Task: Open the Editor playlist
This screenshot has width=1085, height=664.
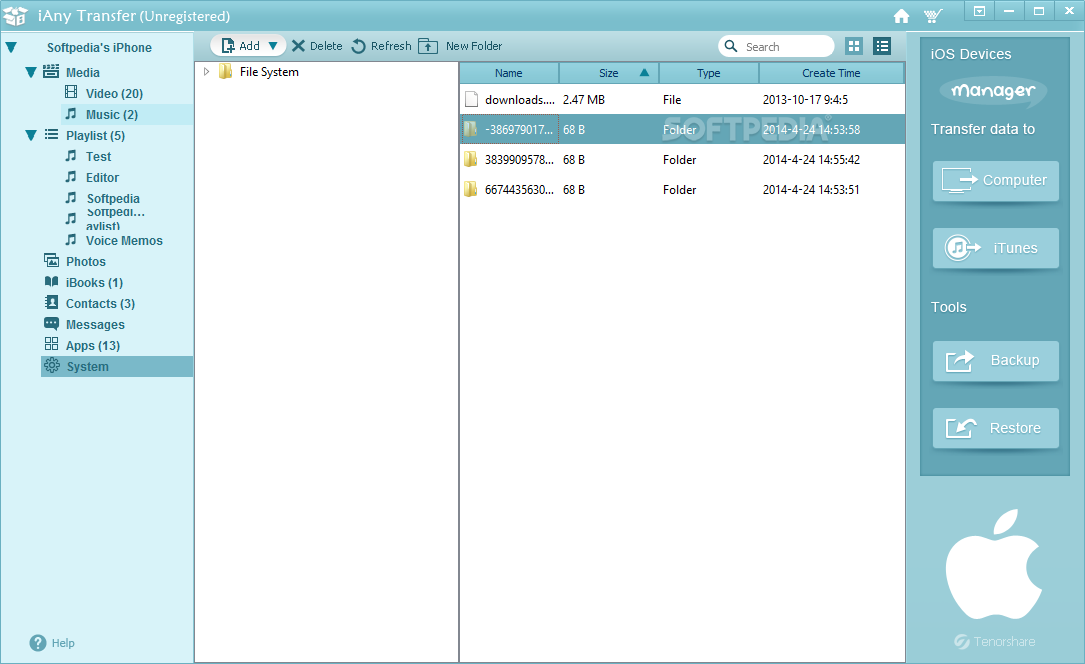Action: coord(102,178)
